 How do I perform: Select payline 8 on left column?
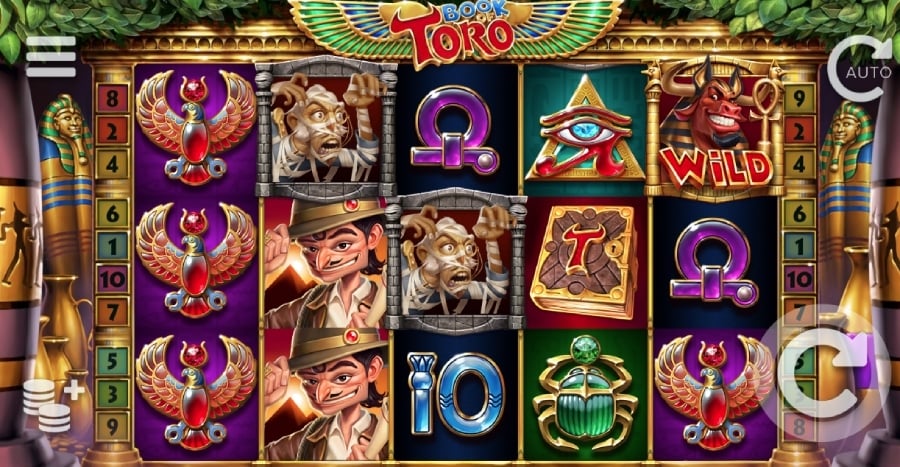click(x=112, y=99)
